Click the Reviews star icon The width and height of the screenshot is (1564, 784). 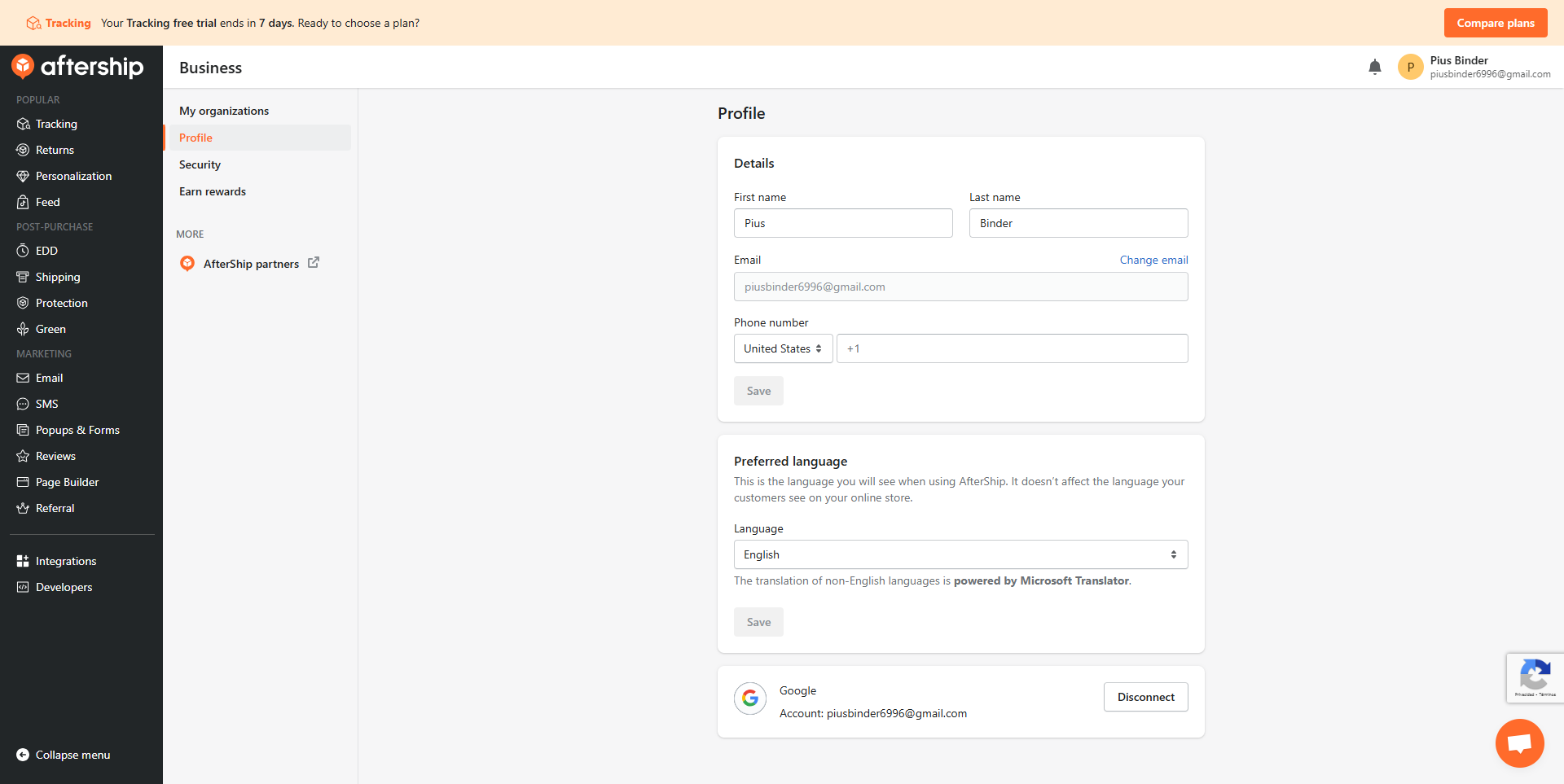point(23,456)
